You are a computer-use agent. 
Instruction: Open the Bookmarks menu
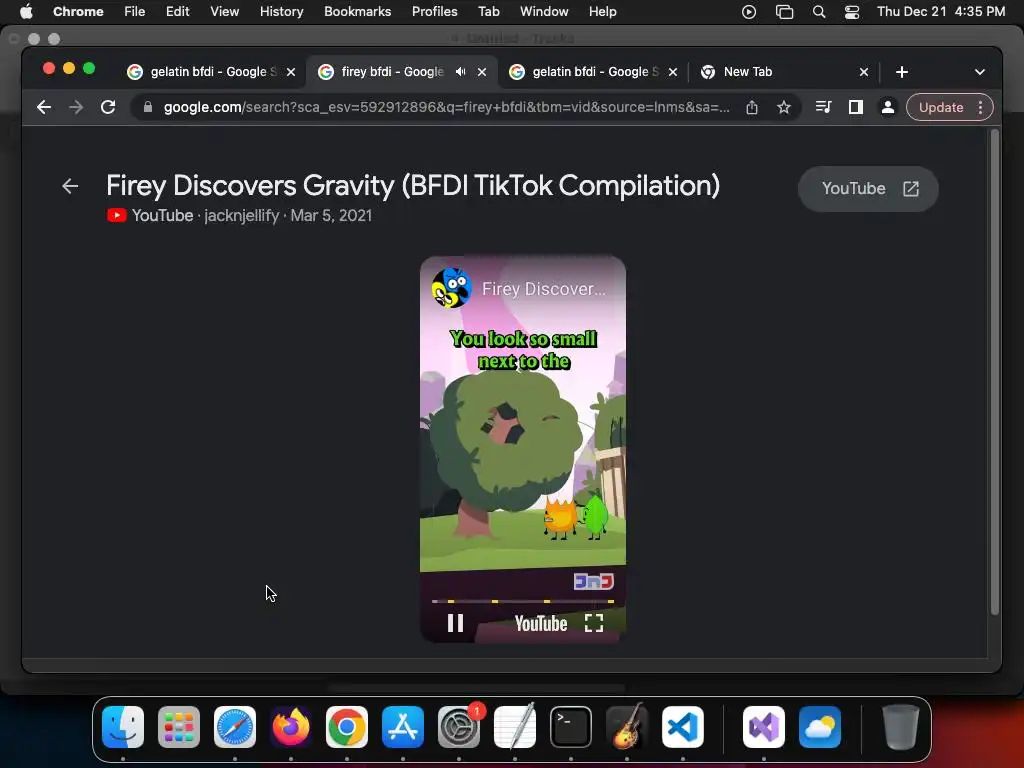coord(357,11)
